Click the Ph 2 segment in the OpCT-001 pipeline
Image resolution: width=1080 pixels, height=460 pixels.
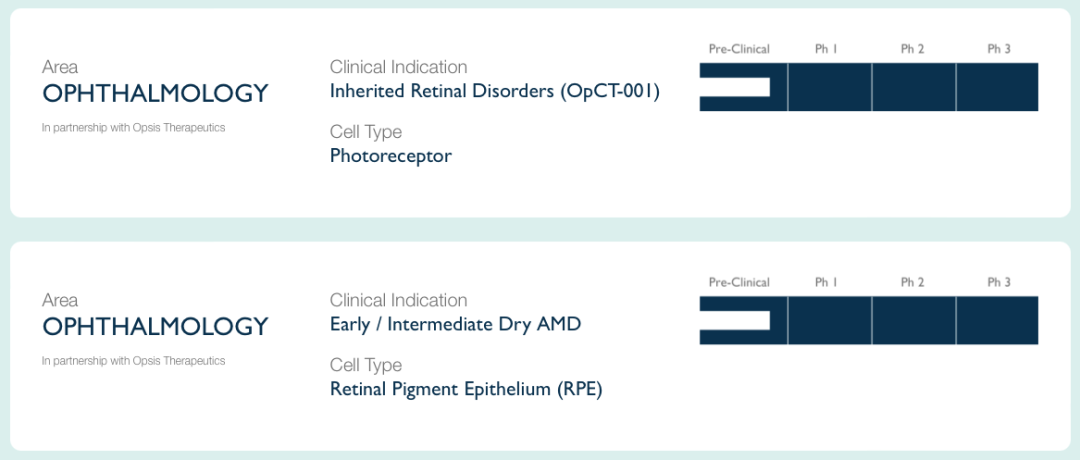point(914,87)
